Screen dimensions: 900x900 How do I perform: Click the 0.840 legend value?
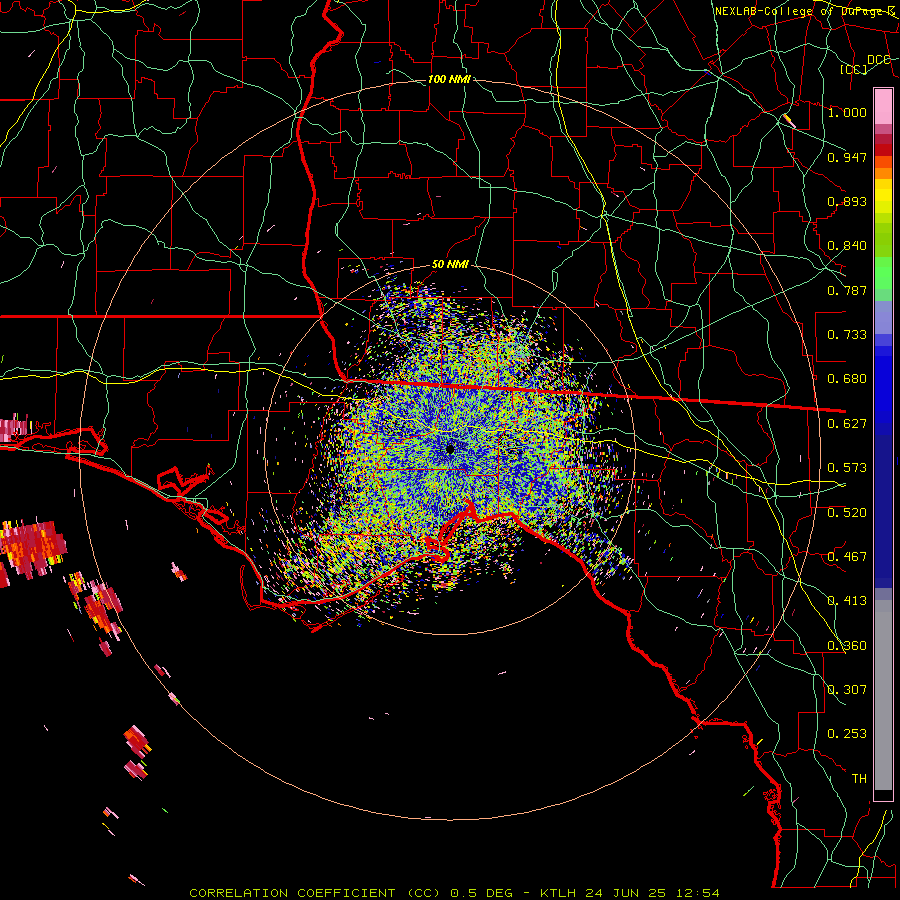[x=847, y=246]
